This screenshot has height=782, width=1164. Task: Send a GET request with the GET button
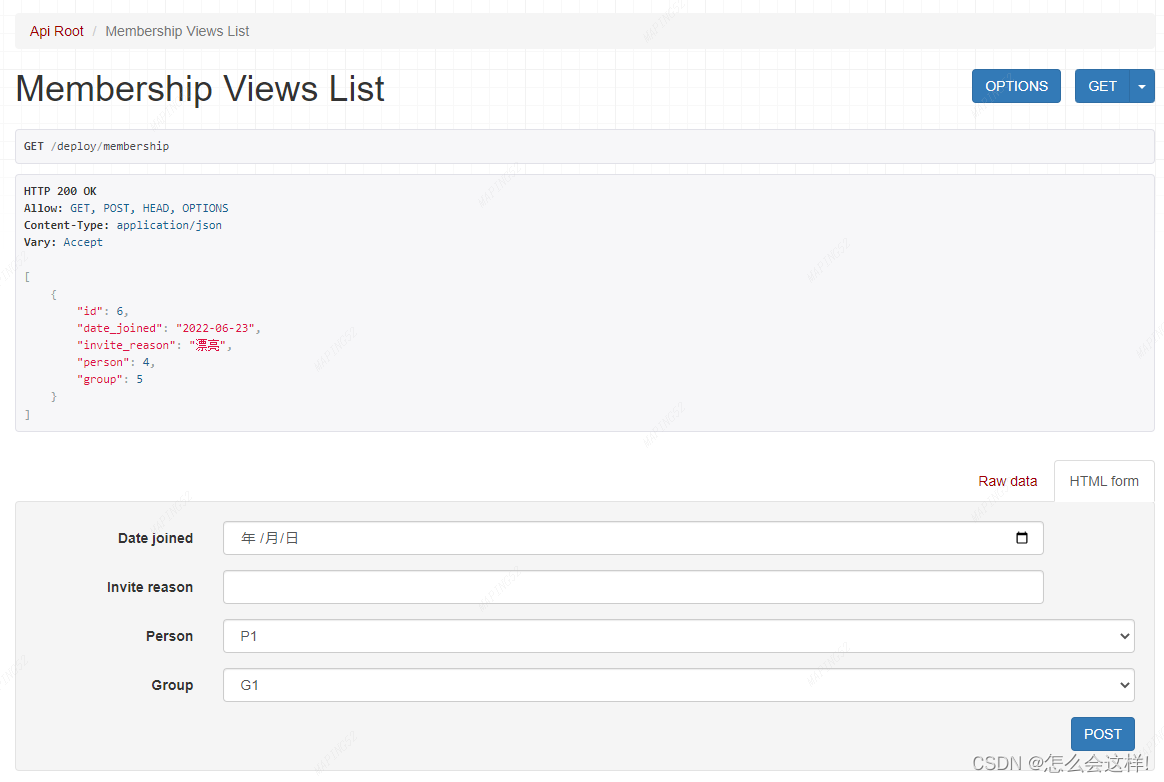(x=1102, y=86)
